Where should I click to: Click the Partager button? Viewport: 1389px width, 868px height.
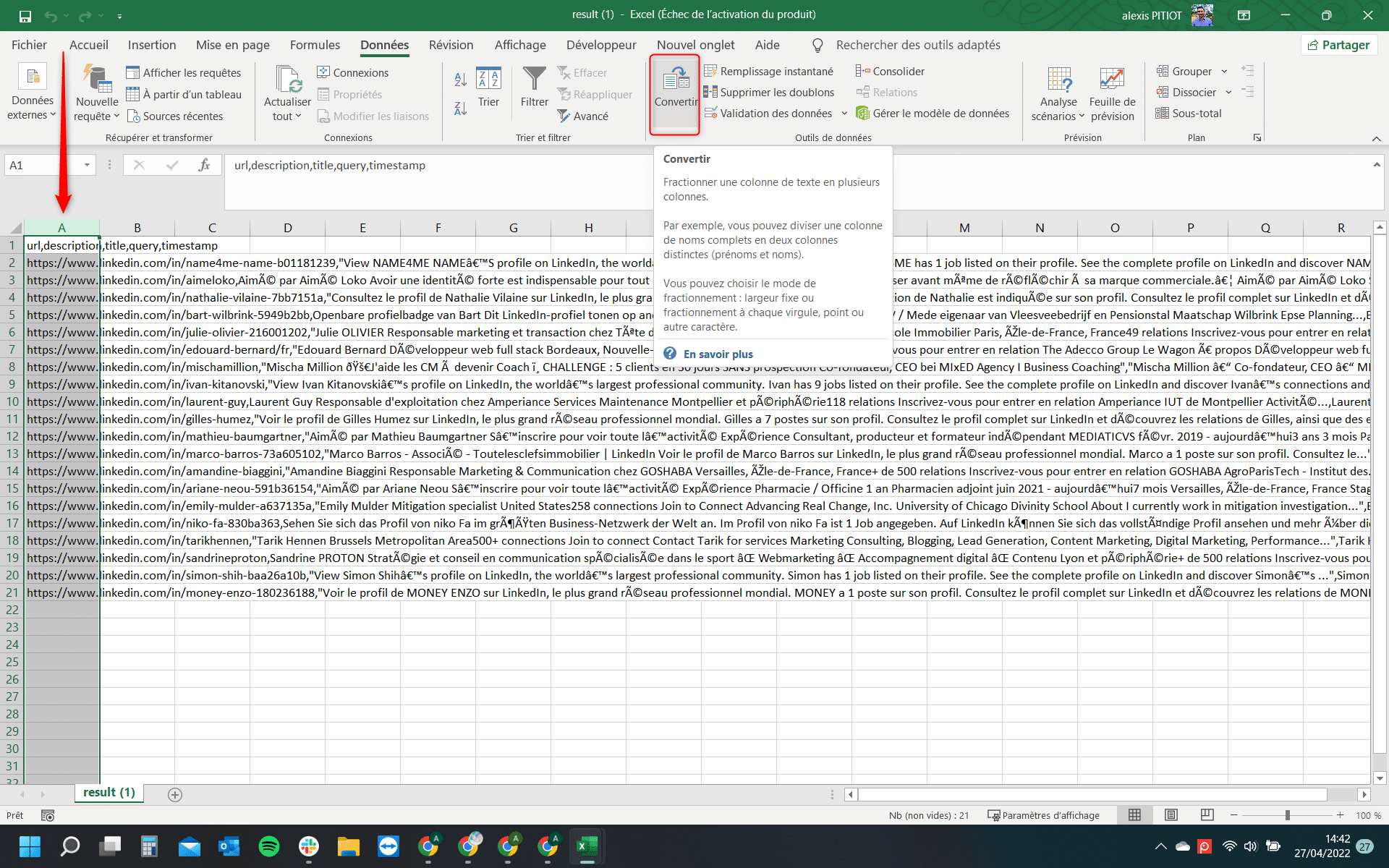1339,45
